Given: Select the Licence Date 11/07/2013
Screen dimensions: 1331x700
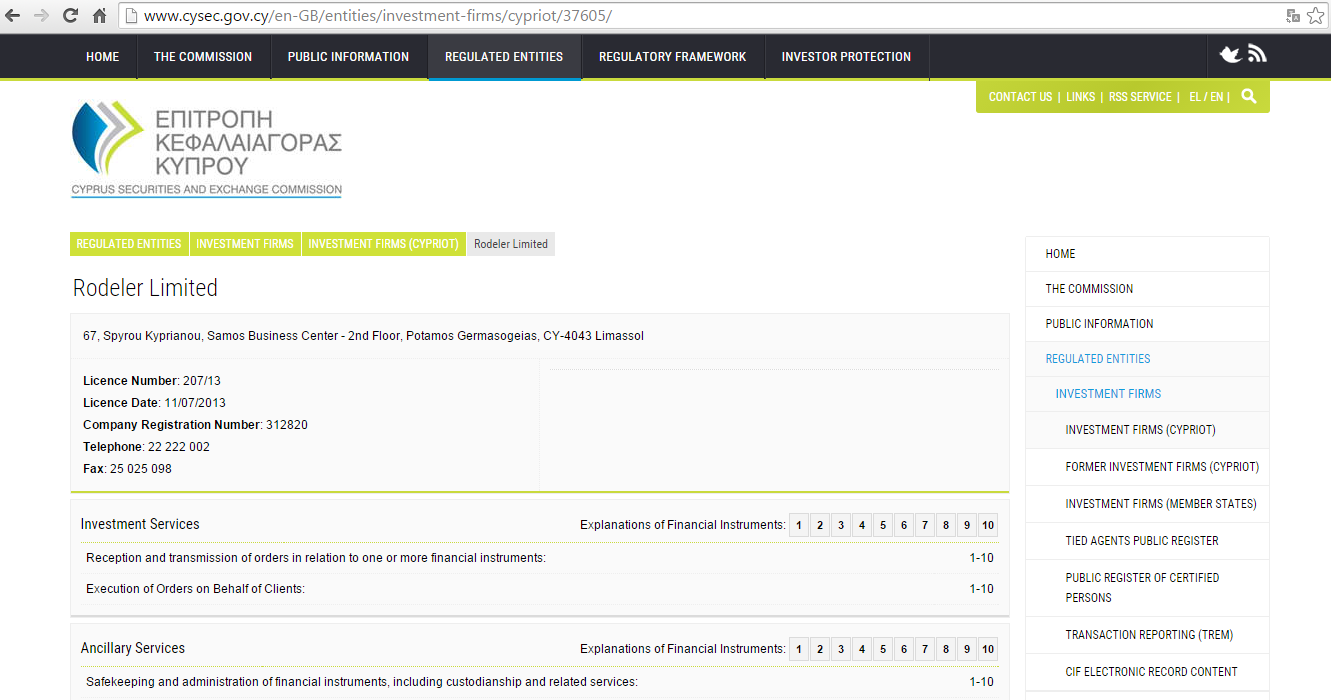Looking at the screenshot, I should (x=195, y=403).
